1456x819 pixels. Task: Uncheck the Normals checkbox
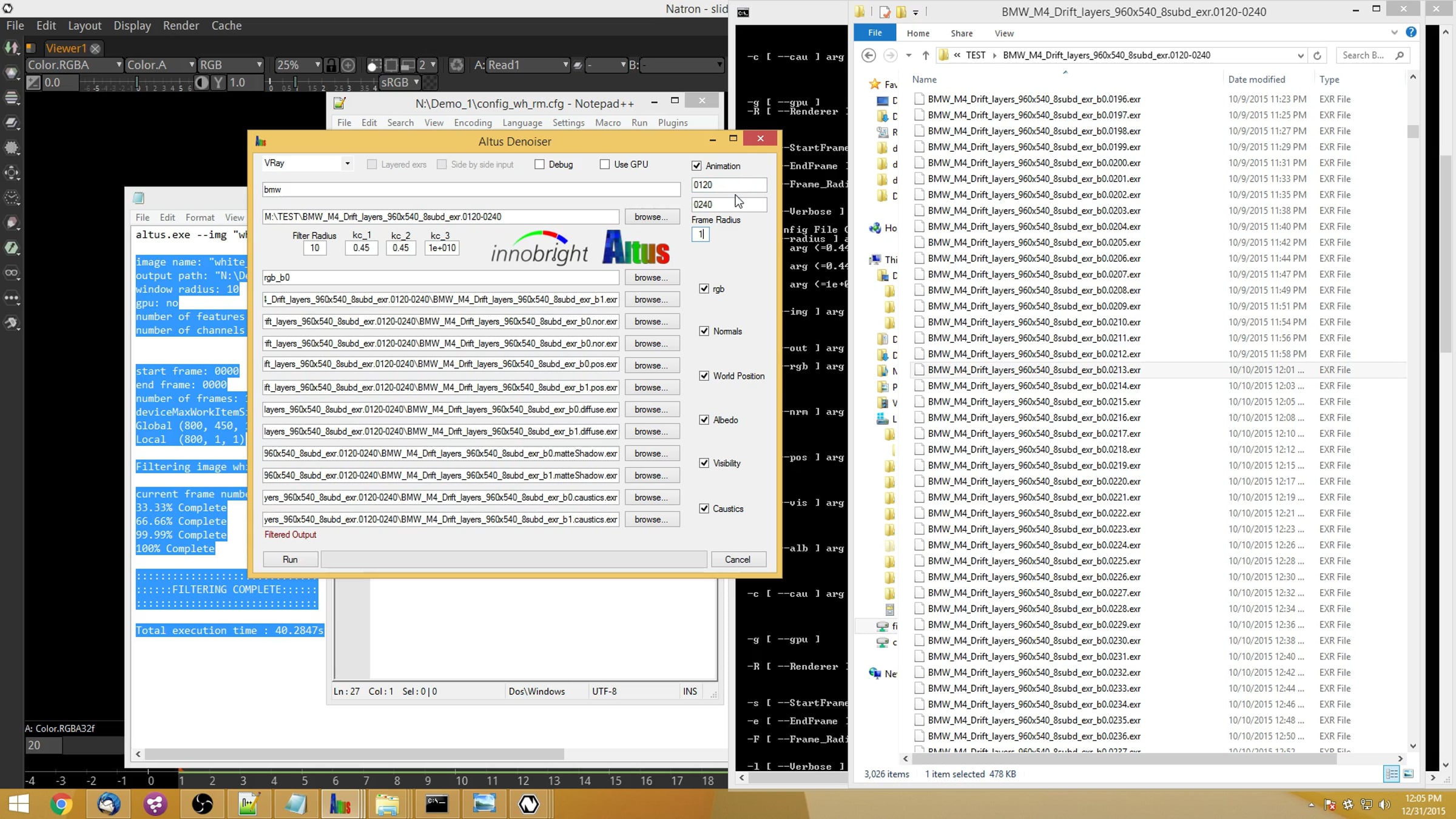tap(704, 331)
